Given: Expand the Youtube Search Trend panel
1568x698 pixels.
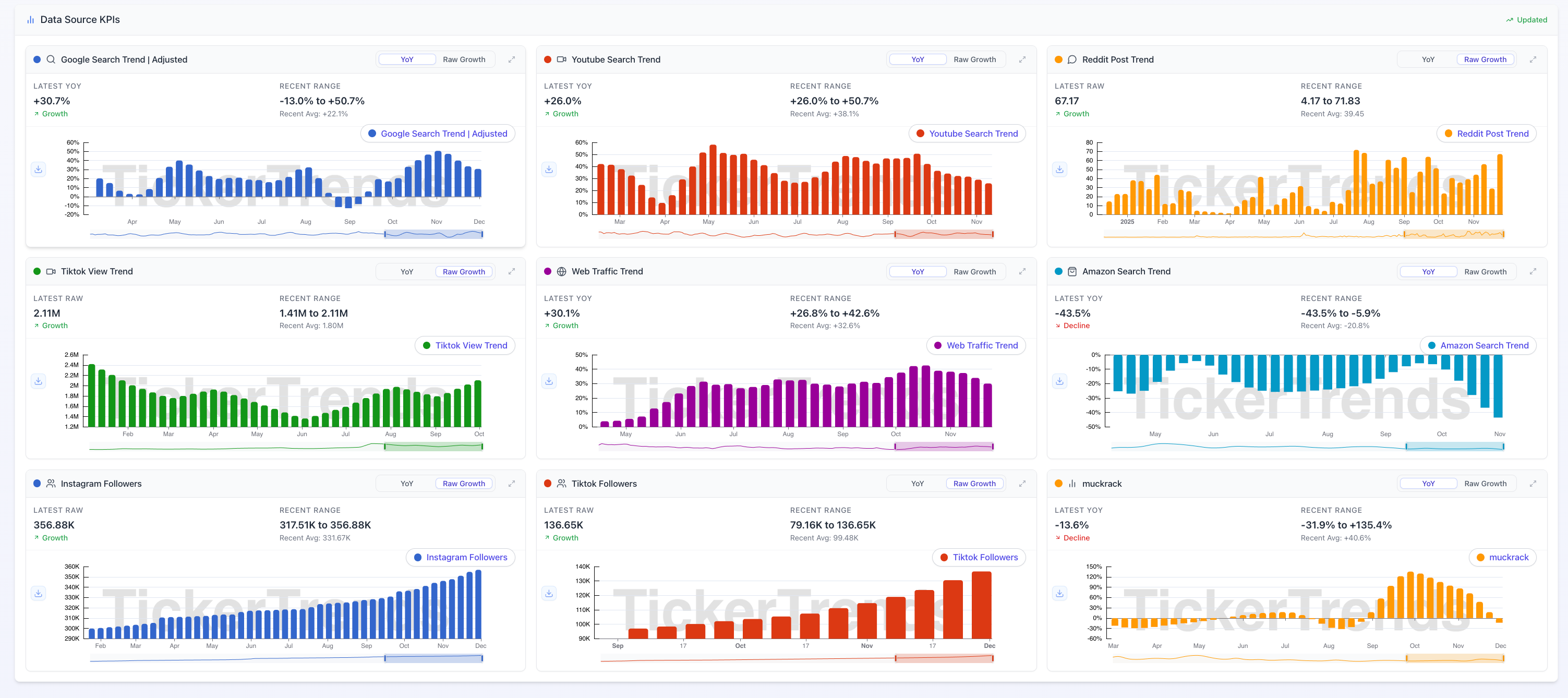Looking at the screenshot, I should [x=1022, y=59].
